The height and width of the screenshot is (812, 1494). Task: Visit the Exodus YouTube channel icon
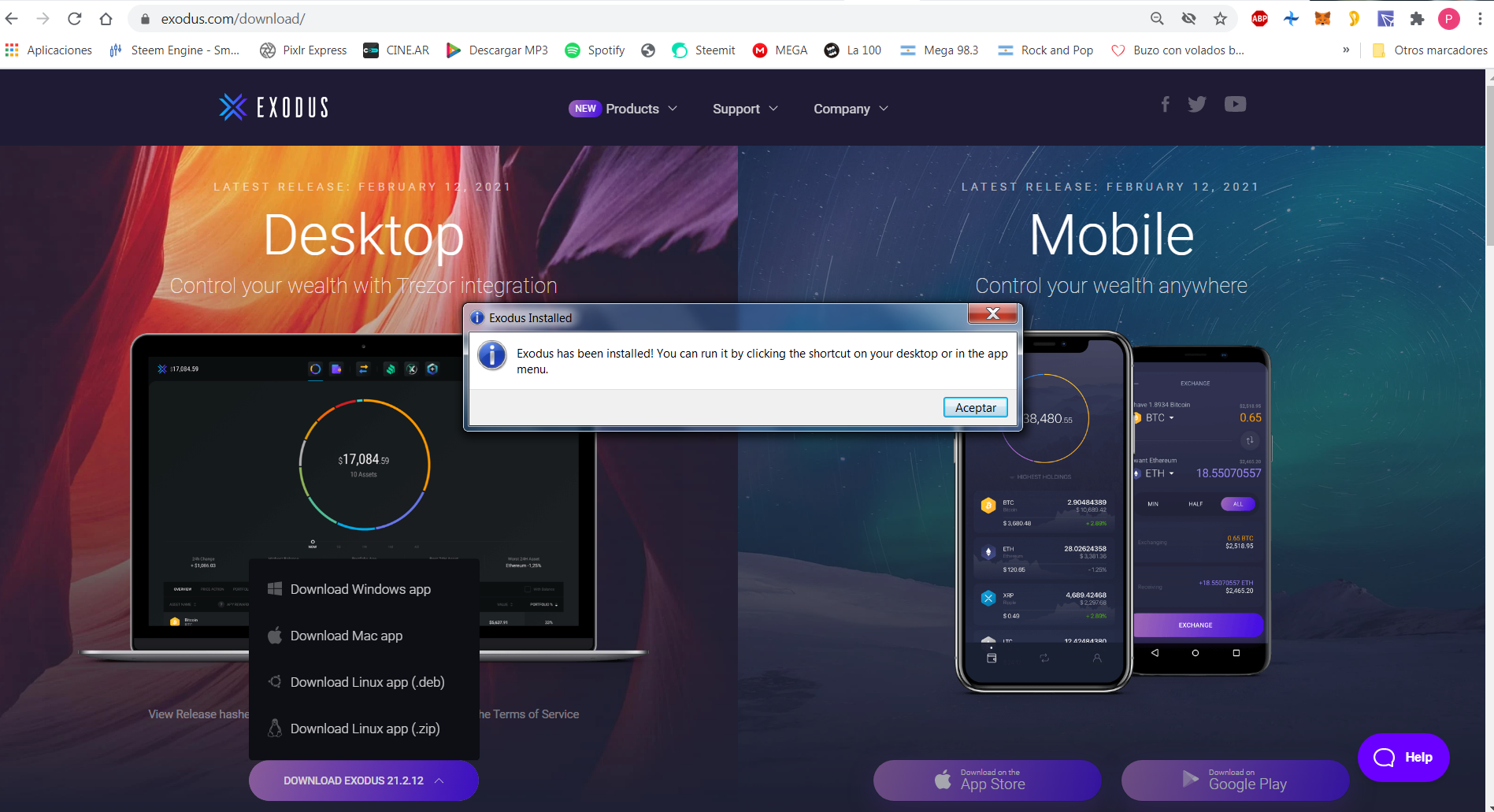tap(1235, 104)
